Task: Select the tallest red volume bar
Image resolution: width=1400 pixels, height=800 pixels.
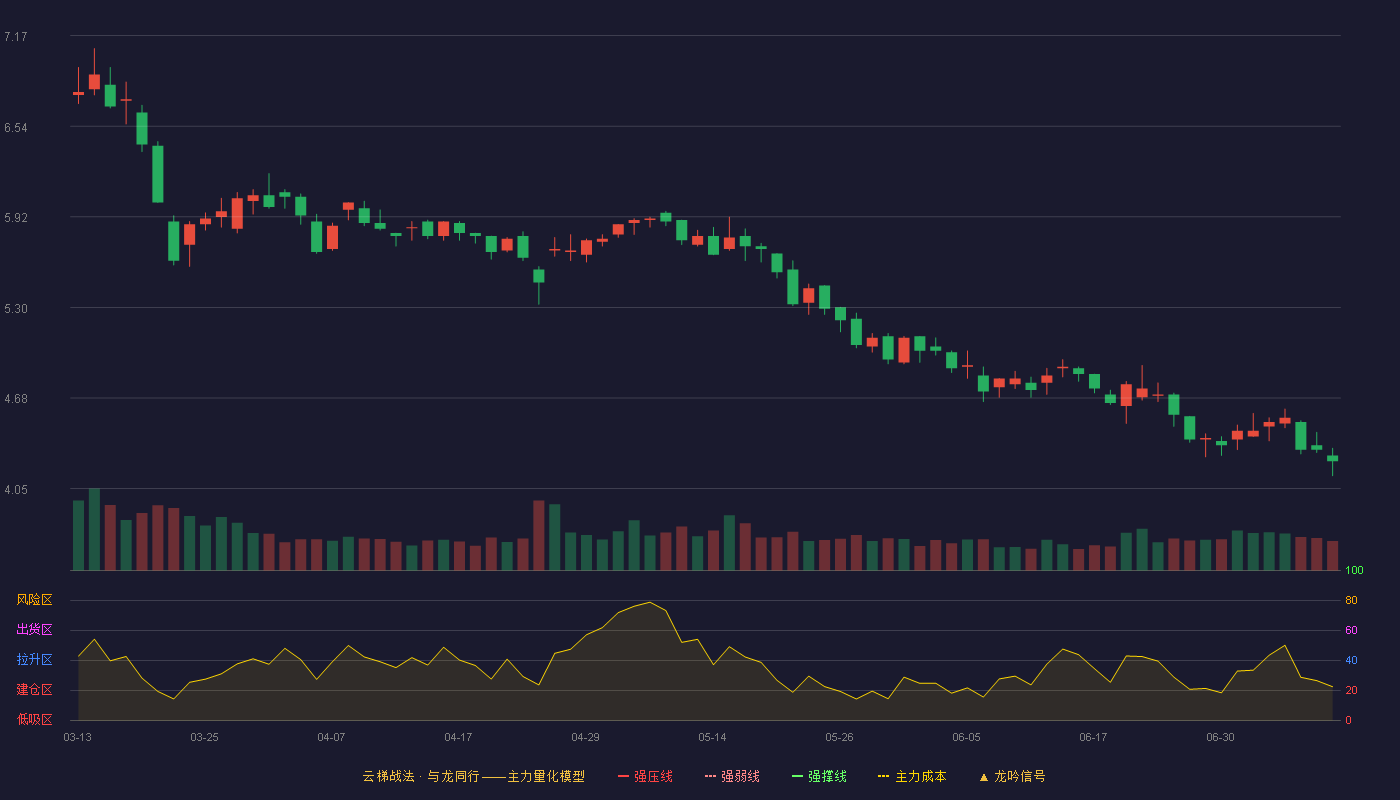Action: pos(539,536)
